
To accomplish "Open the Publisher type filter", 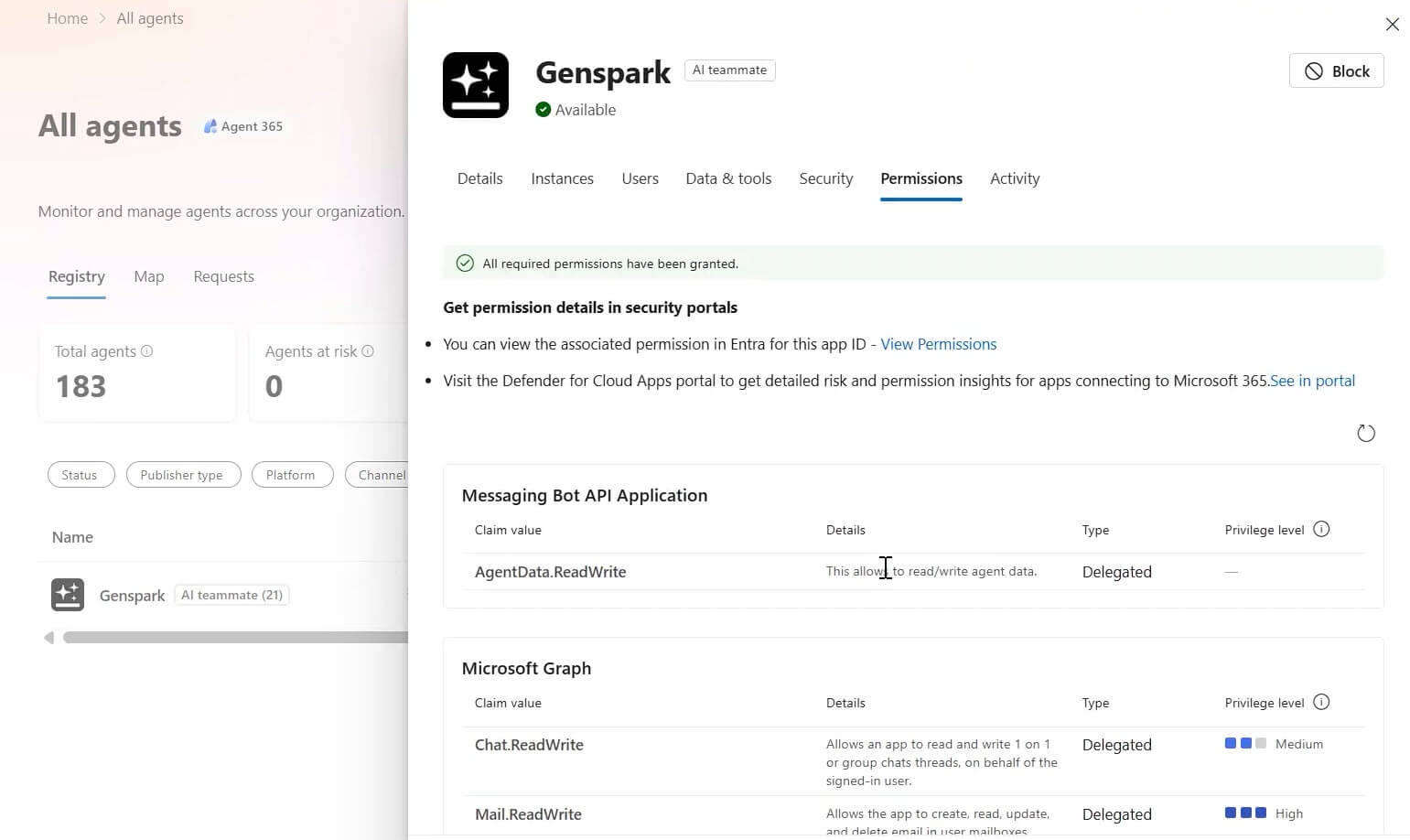I will (x=183, y=475).
